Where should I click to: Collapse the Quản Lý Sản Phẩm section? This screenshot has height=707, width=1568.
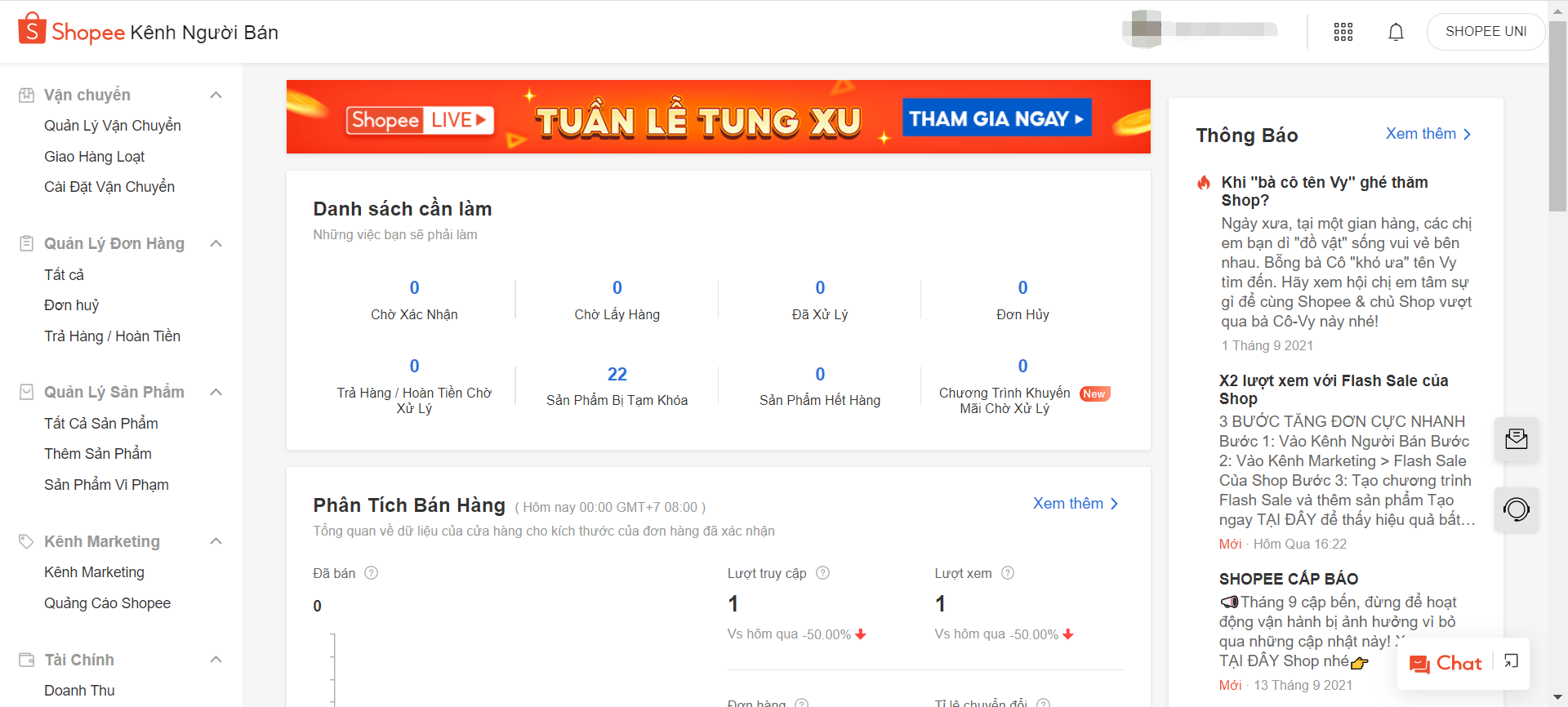pyautogui.click(x=216, y=392)
